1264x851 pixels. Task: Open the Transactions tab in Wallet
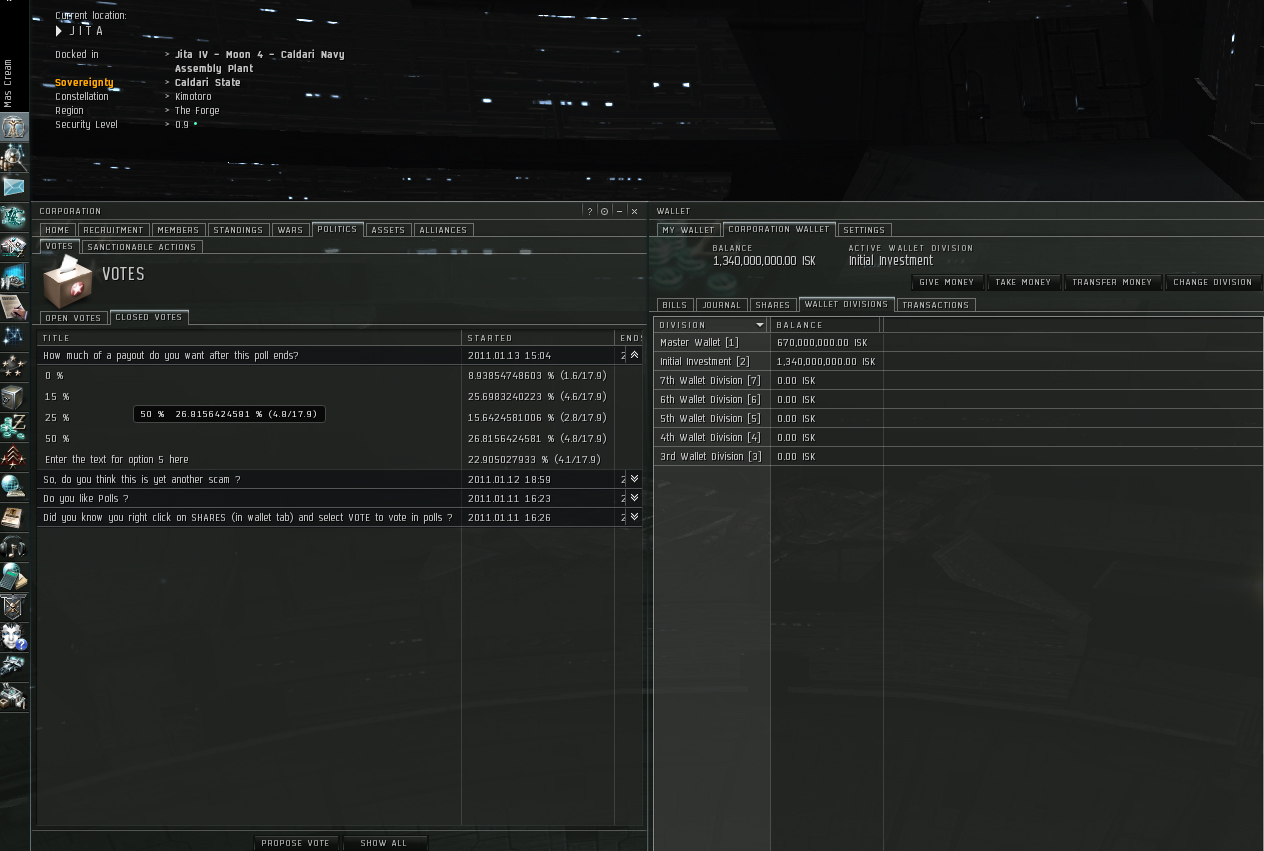pyautogui.click(x=935, y=305)
